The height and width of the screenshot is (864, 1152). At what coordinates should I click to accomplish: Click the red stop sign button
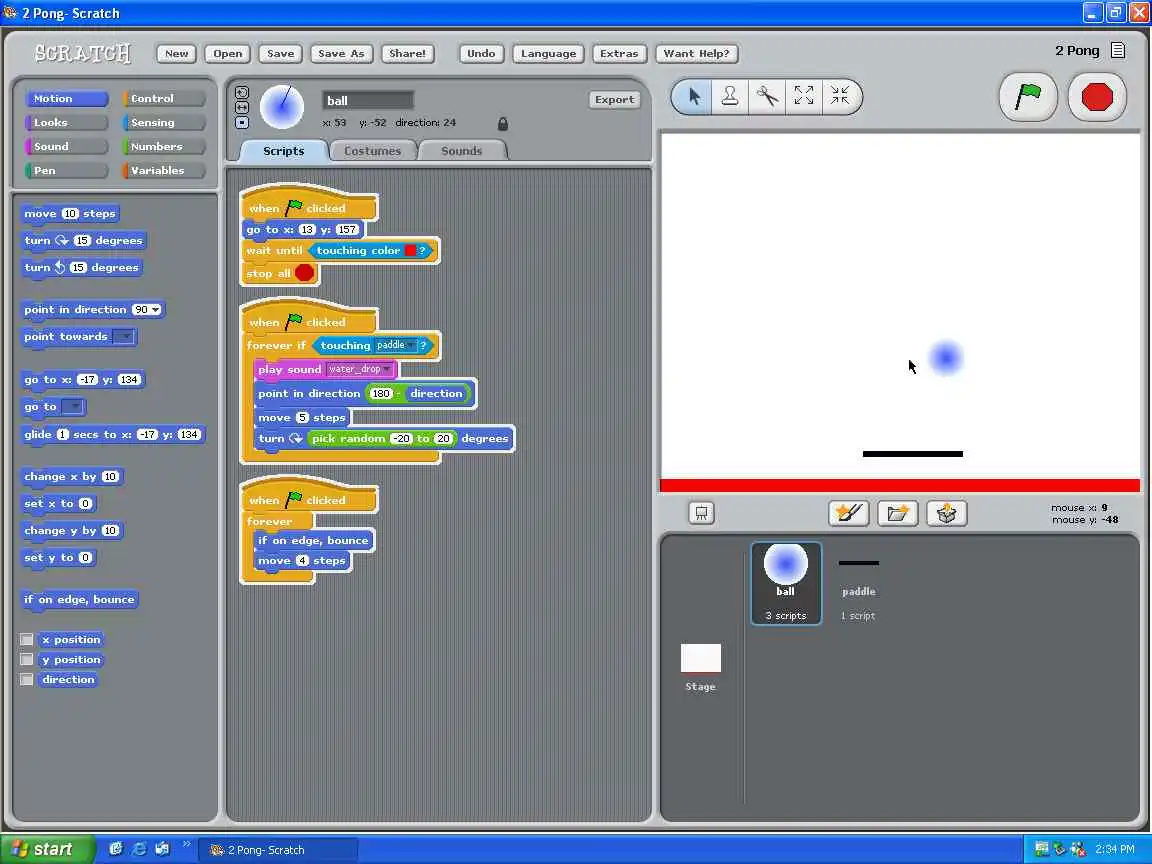coord(1097,96)
